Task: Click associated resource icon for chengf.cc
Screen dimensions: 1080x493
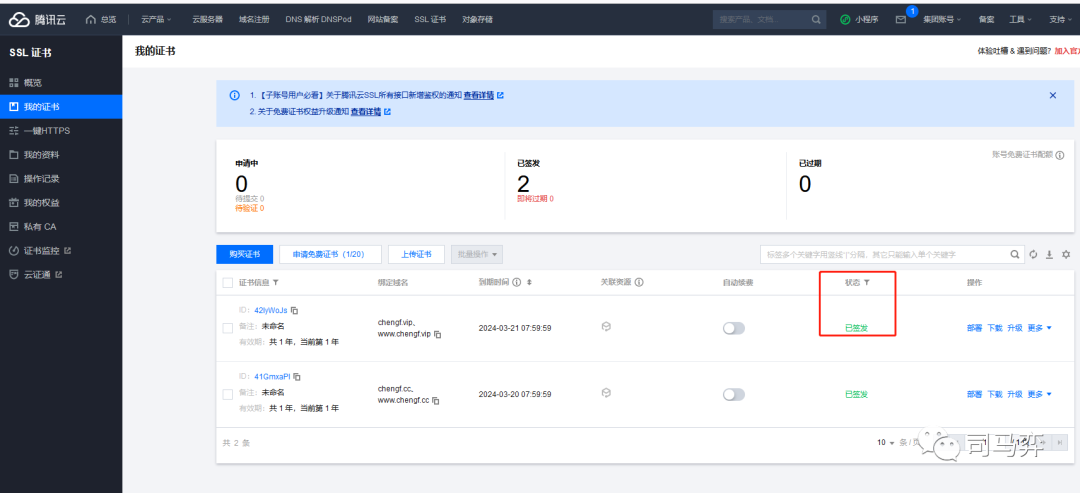Action: tap(606, 392)
